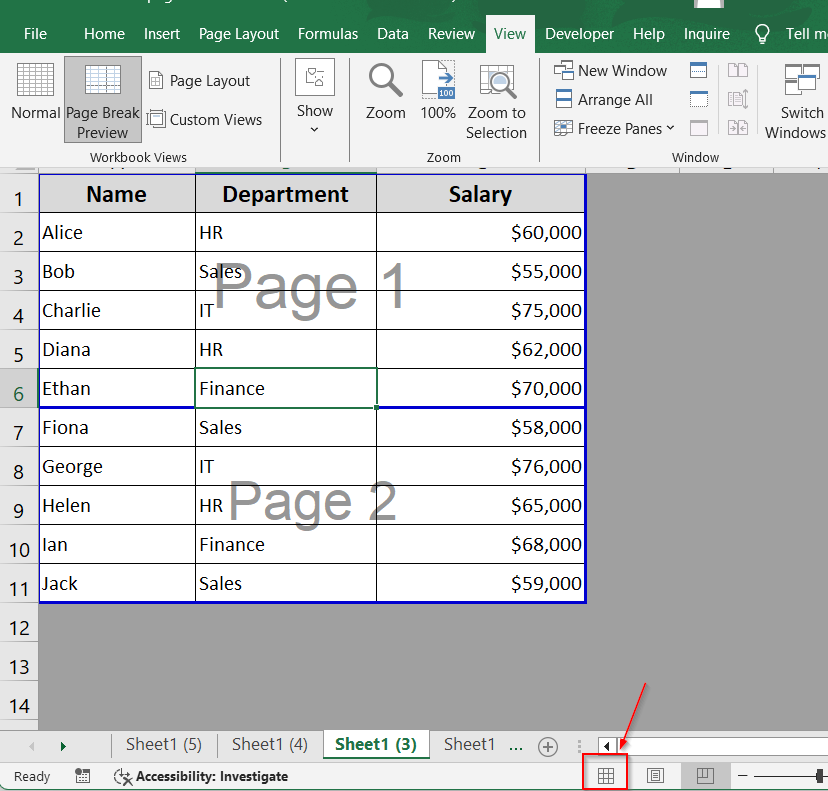Switch to the Insert tab

162,34
